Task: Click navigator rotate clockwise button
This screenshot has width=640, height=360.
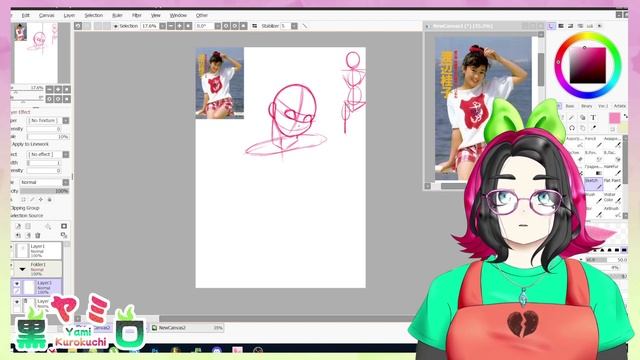Action: point(58,99)
